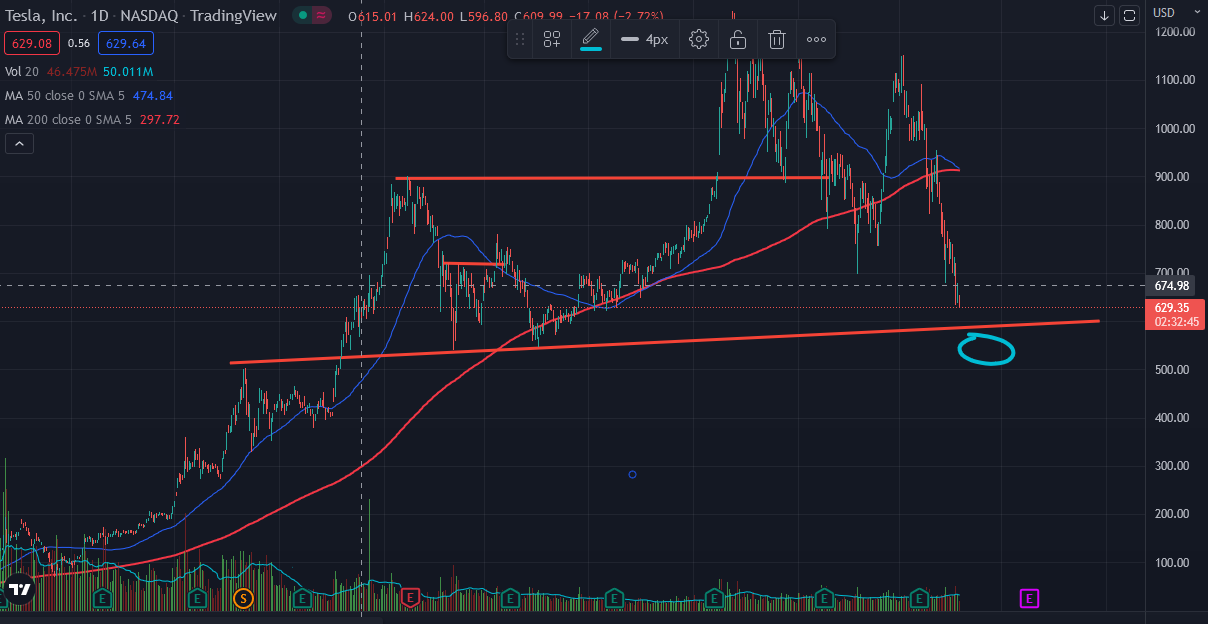Open the USD currency dropdown

point(1163,12)
